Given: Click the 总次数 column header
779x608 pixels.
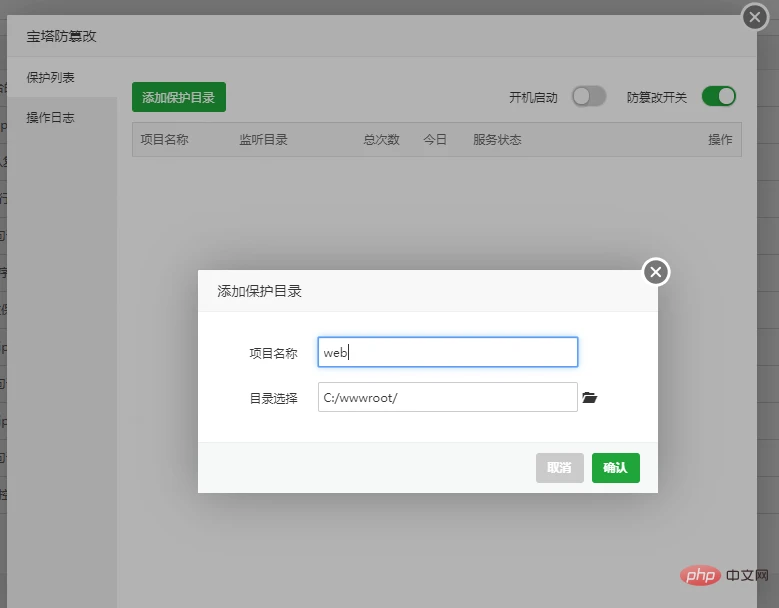Looking at the screenshot, I should tap(382, 140).
